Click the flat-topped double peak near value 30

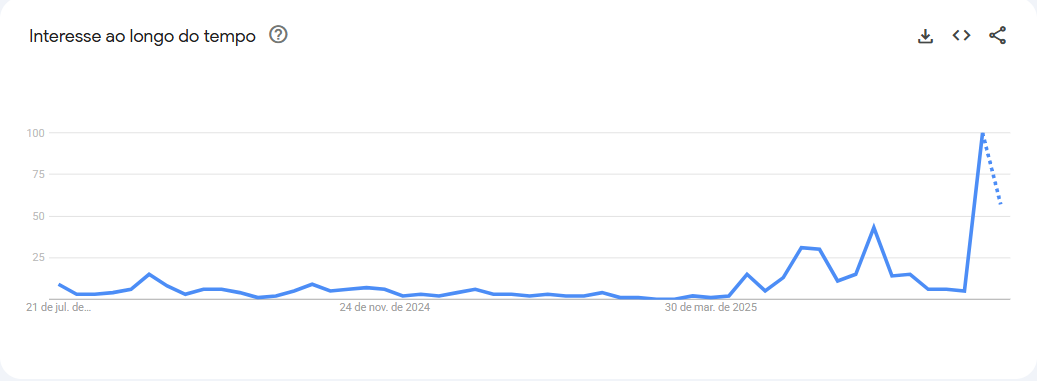coord(810,248)
